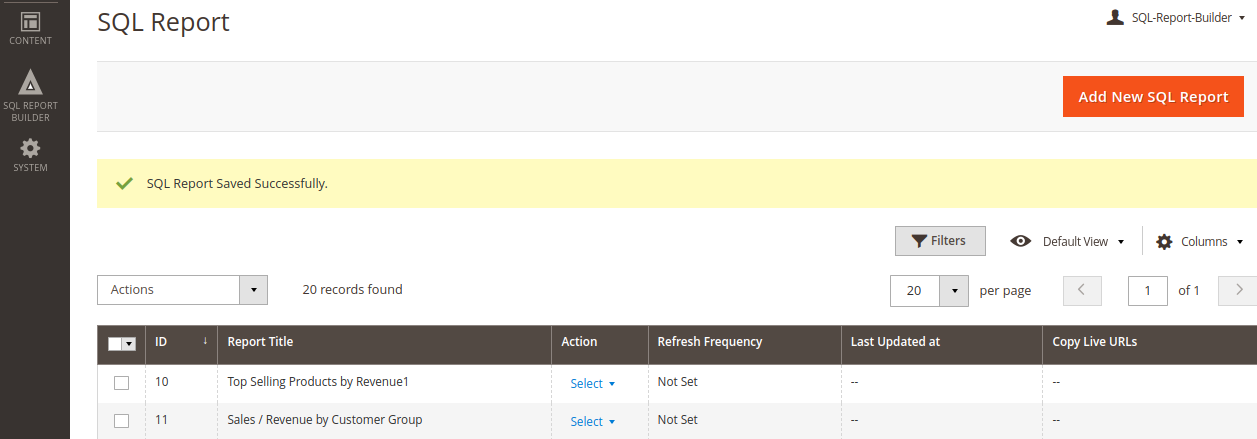Open the select-all checkbox options arrow

tap(130, 343)
